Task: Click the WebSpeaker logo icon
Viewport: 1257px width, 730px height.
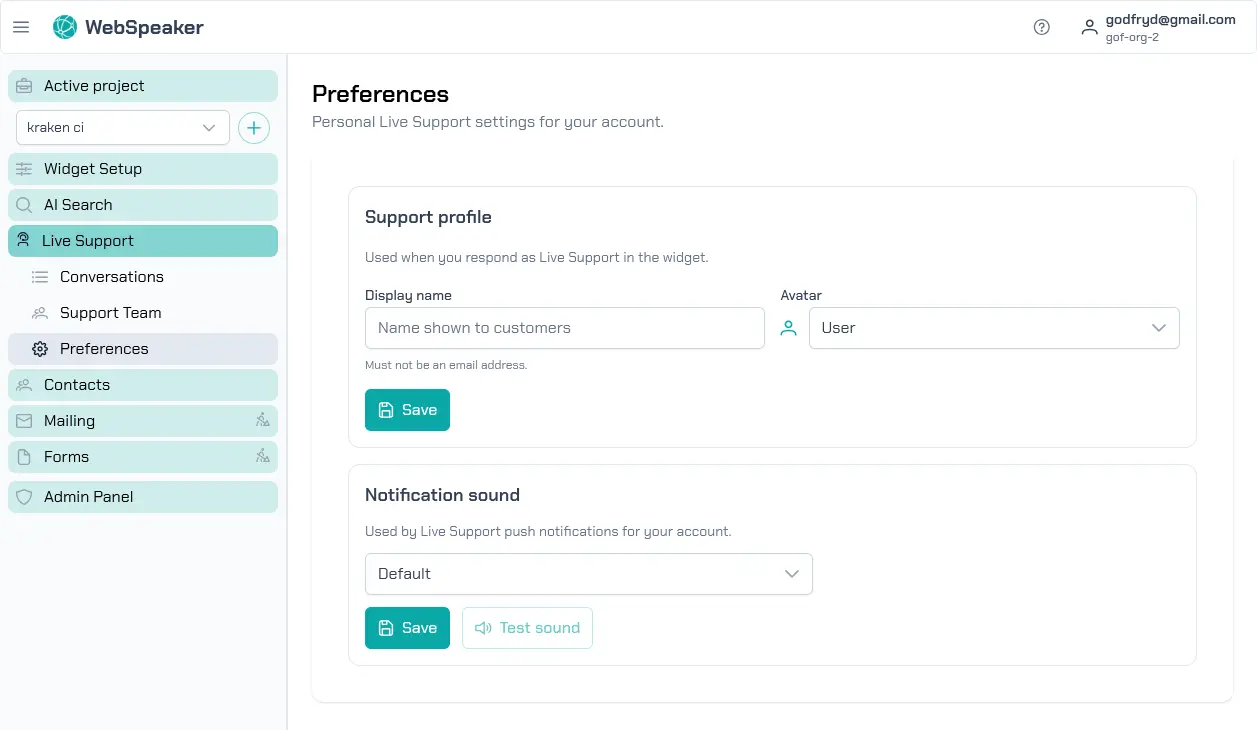Action: (64, 27)
